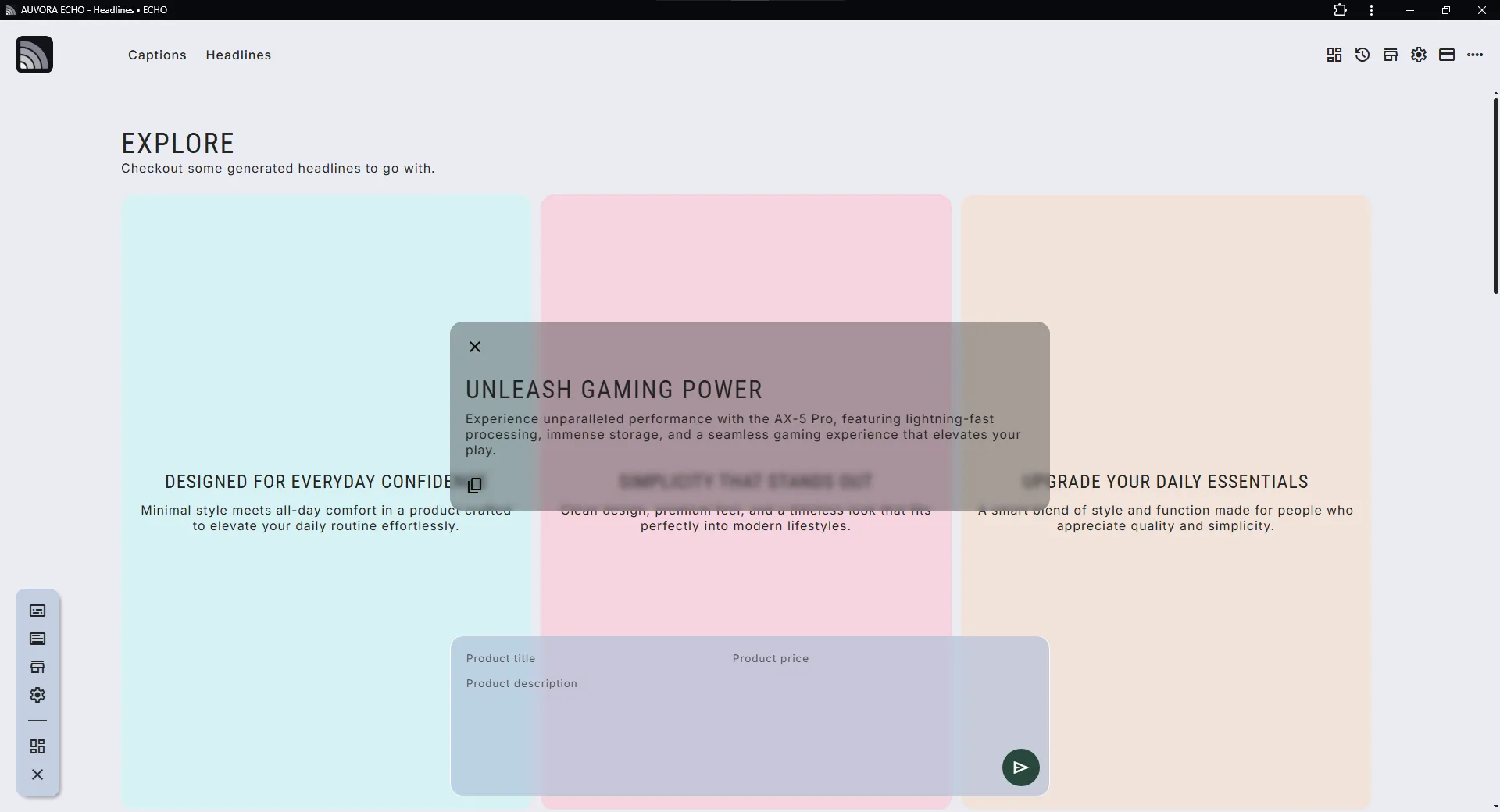
Task: Switch to the Headlines tab
Action: click(238, 55)
